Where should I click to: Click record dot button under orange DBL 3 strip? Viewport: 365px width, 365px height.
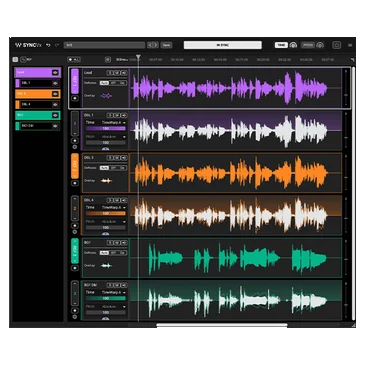tap(75, 183)
